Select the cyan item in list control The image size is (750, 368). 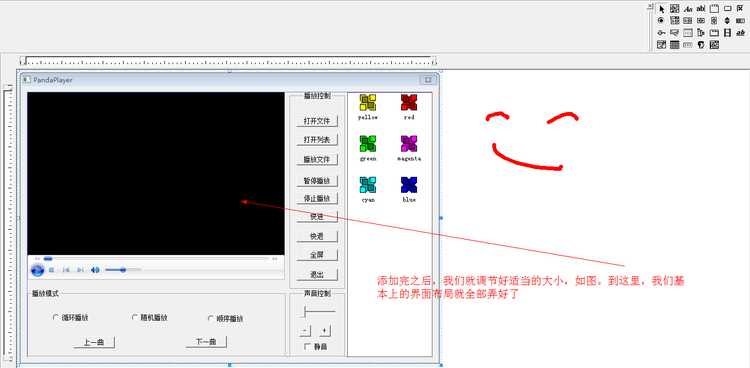coord(367,189)
